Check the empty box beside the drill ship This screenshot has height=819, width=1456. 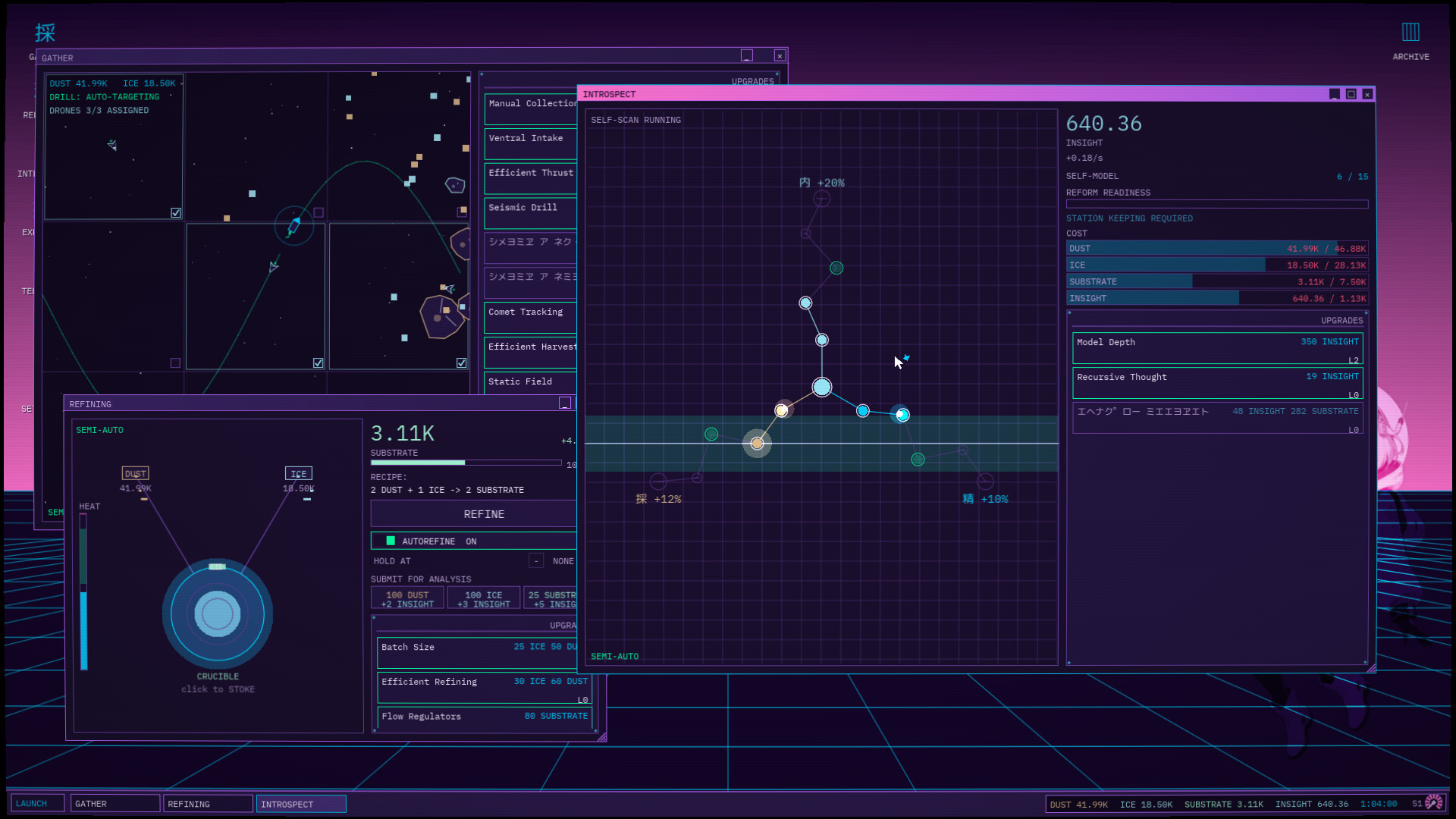pos(318,213)
